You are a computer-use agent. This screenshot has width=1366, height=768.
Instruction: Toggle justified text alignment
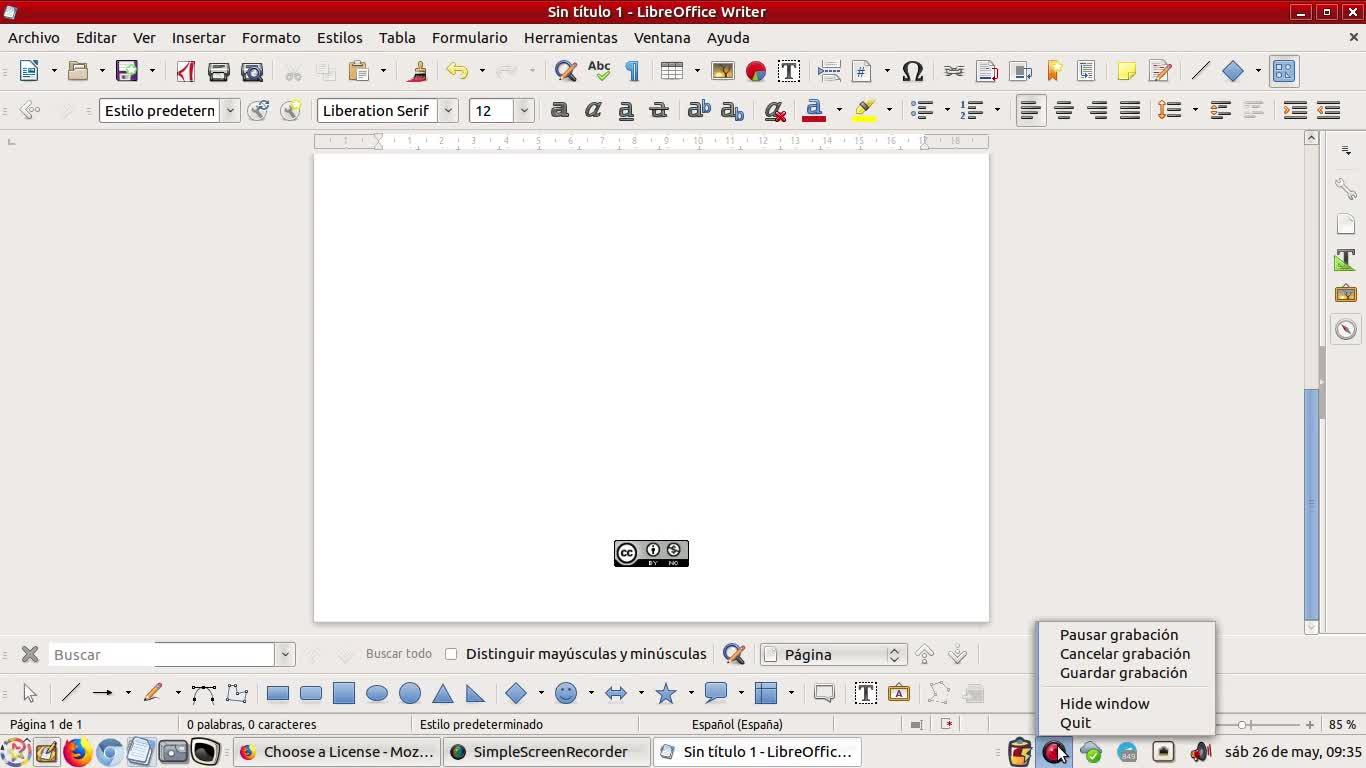(x=1130, y=111)
